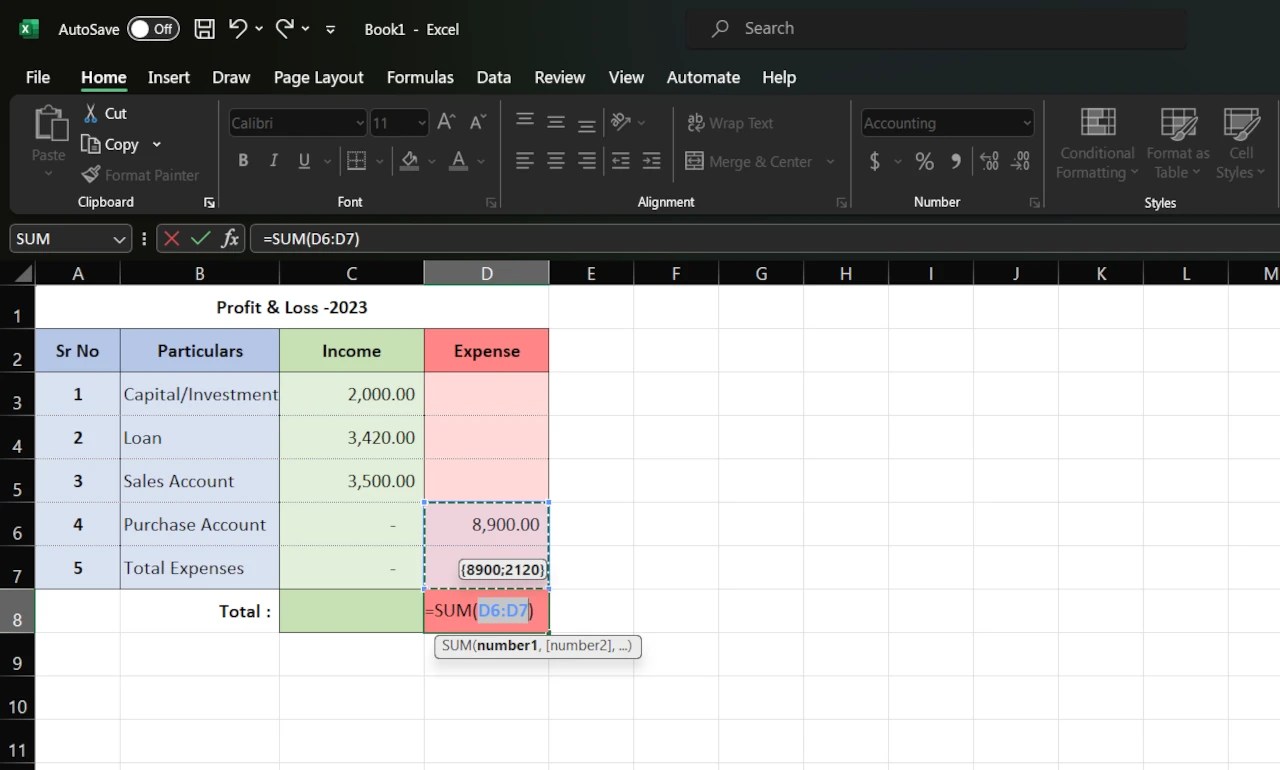Toggle Underline formatting
The height and width of the screenshot is (770, 1280).
pyautogui.click(x=302, y=160)
